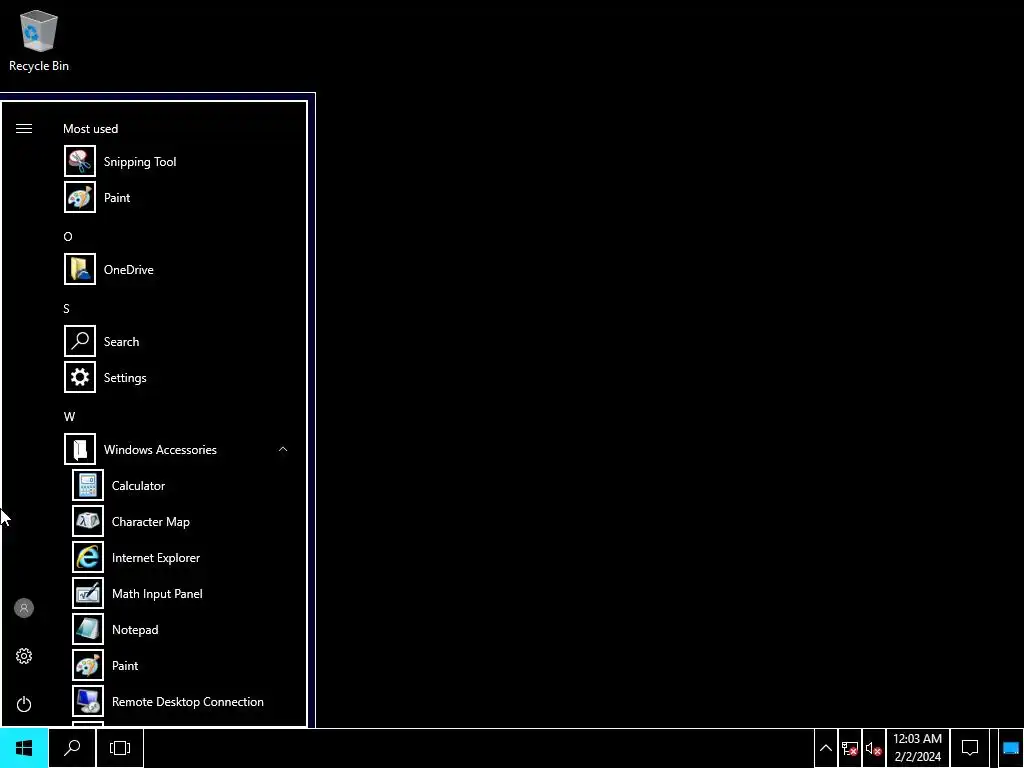Select the Search label text
The height and width of the screenshot is (768, 1024).
(x=121, y=342)
